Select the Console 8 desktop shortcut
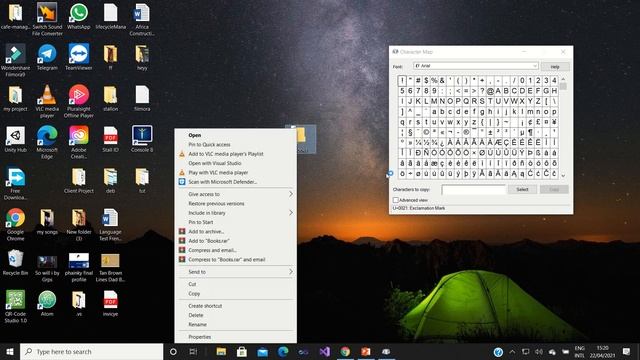The width and height of the screenshot is (640, 360). pos(142,139)
